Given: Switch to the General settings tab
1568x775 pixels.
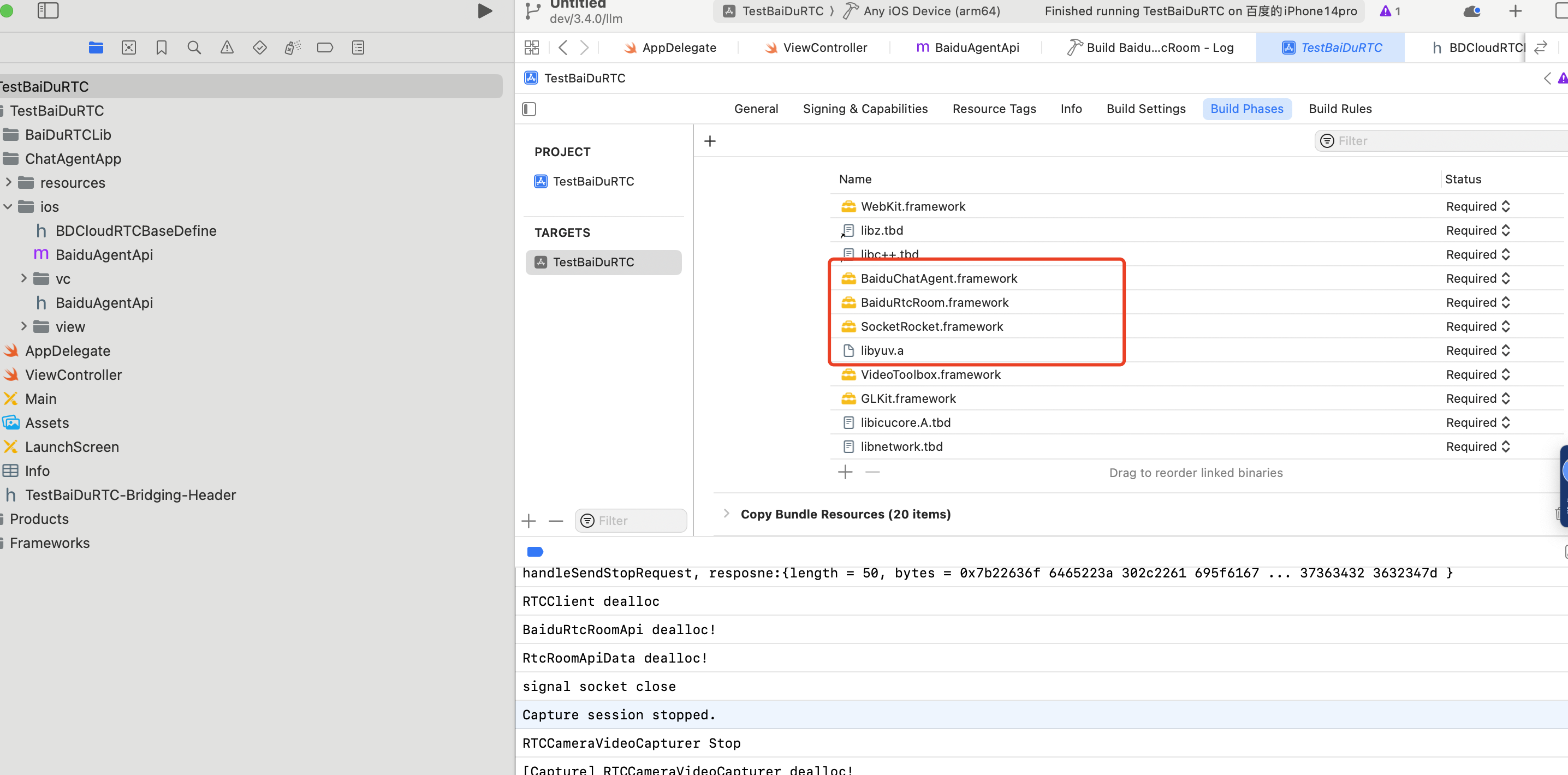Looking at the screenshot, I should [x=756, y=109].
